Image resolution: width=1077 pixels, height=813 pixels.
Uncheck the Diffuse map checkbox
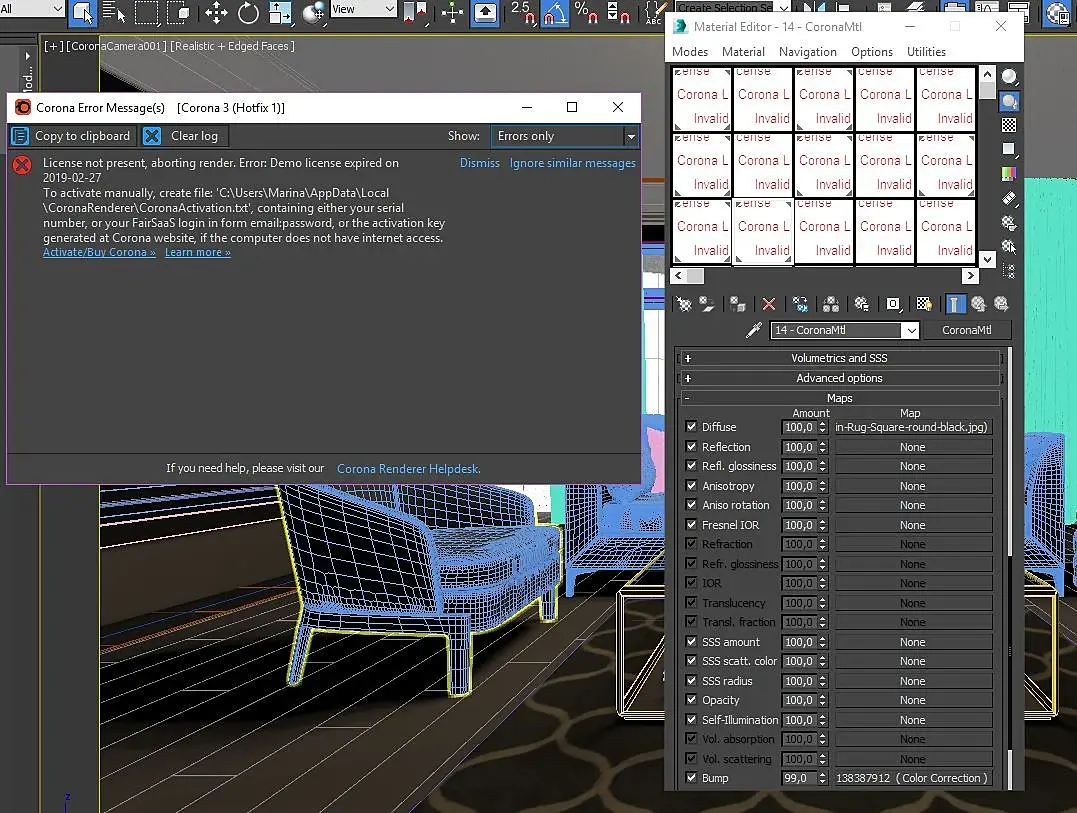(691, 427)
